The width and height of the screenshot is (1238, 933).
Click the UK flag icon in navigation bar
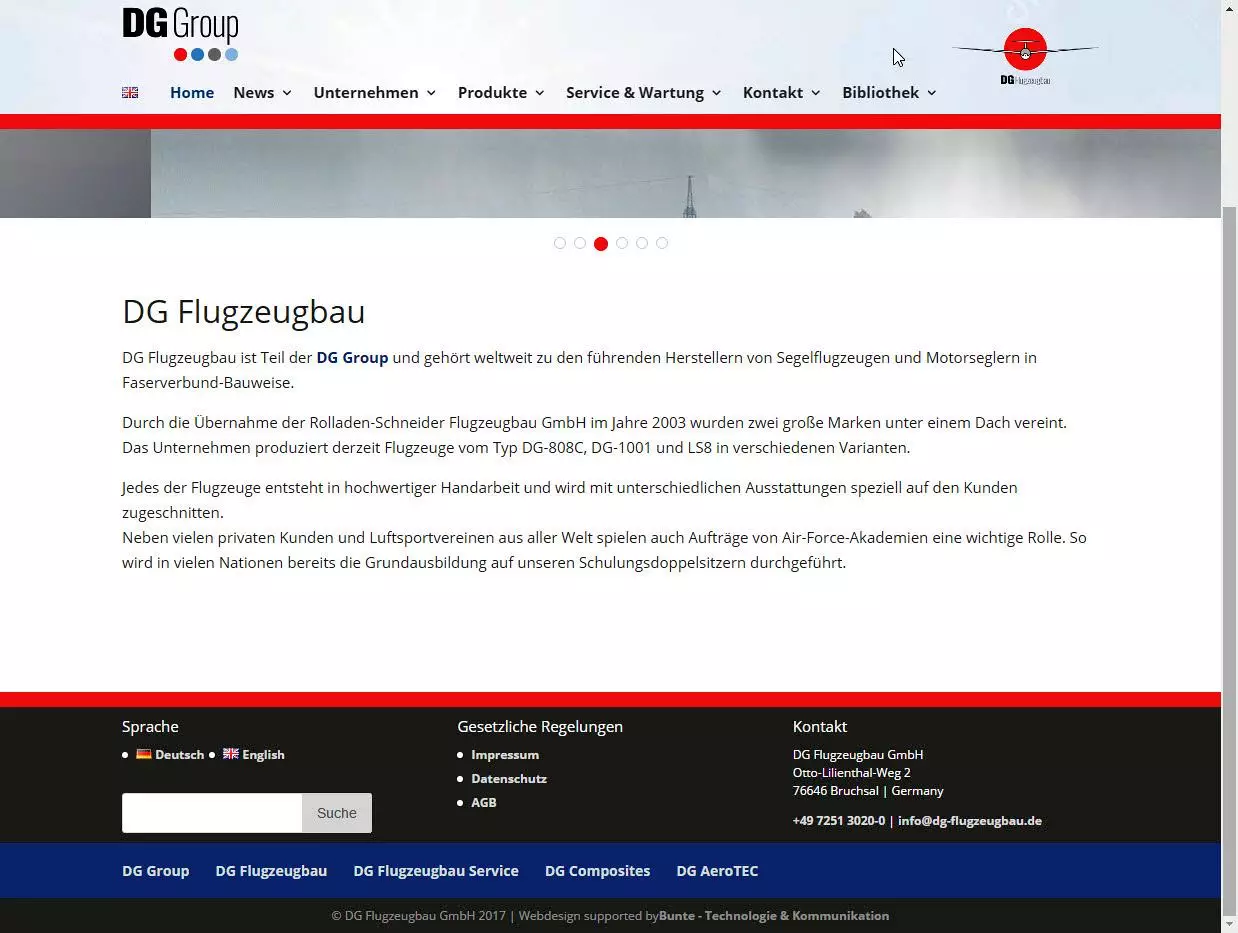(x=130, y=92)
